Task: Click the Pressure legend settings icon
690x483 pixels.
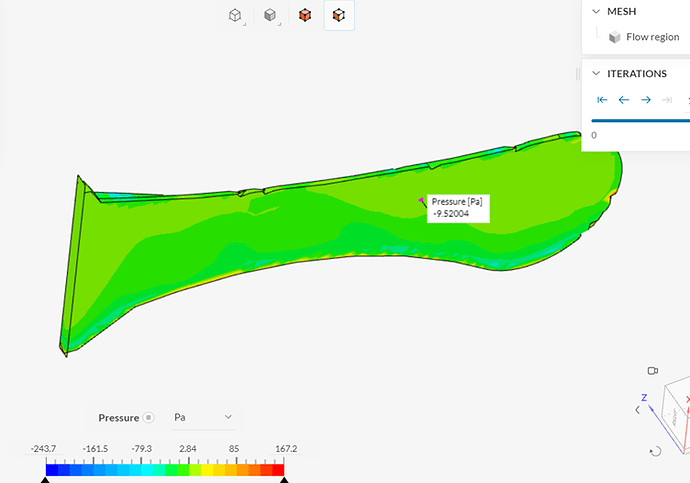Action: (149, 417)
